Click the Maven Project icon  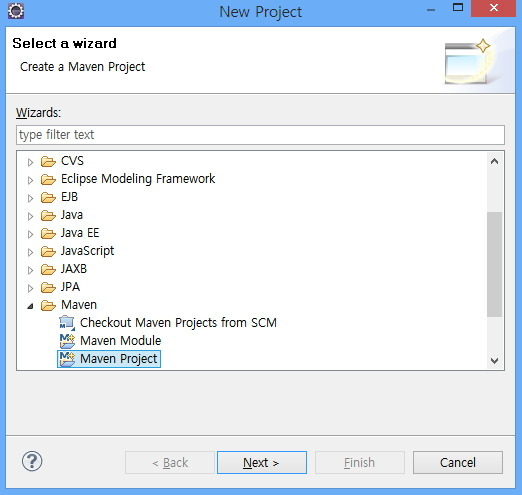click(67, 359)
